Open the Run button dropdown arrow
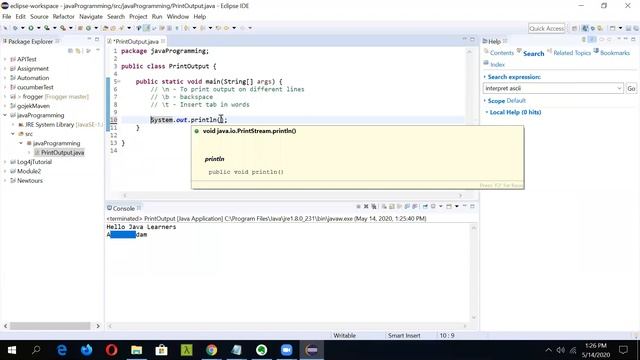640x360 pixels. [38, 28]
